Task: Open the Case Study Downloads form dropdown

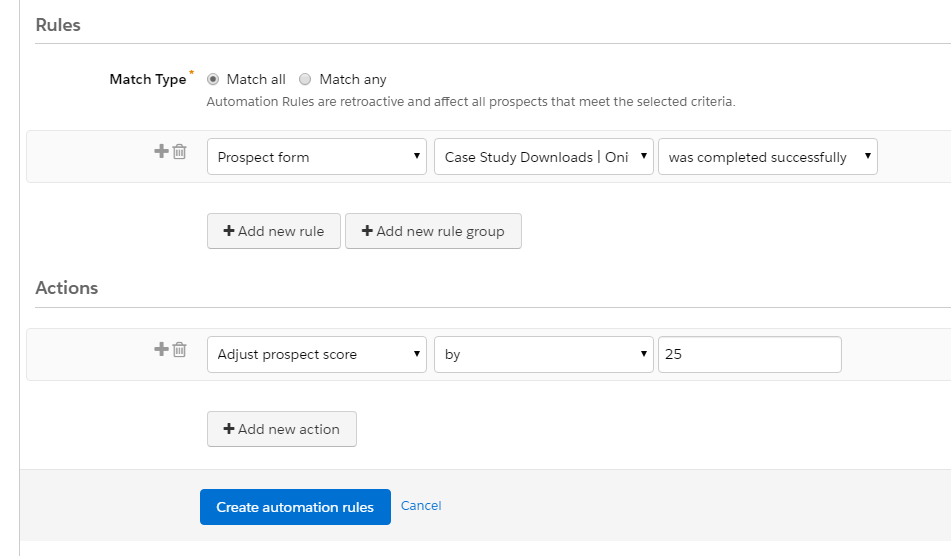Action: coord(543,157)
